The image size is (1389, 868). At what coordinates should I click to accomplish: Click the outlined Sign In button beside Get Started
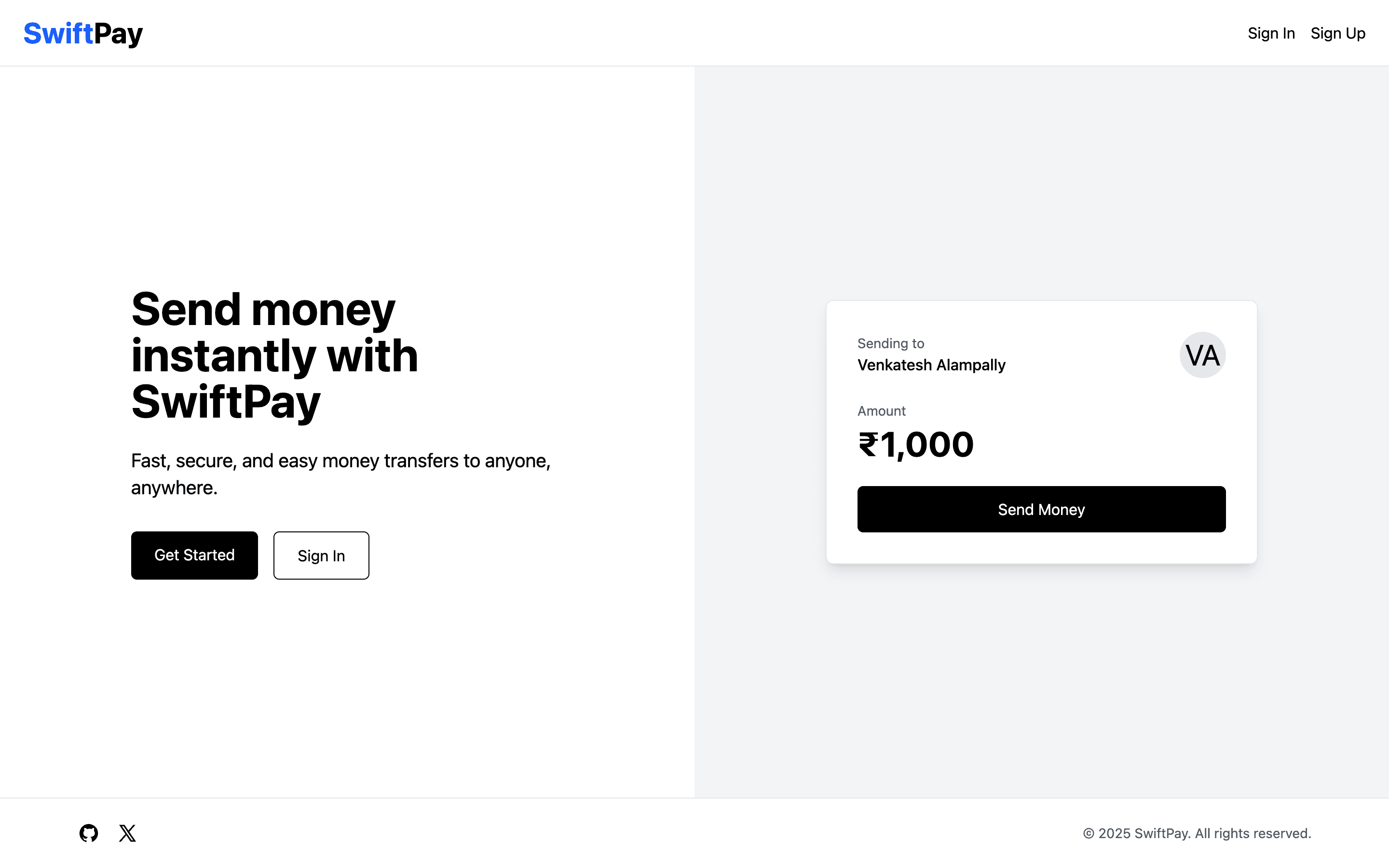(321, 555)
